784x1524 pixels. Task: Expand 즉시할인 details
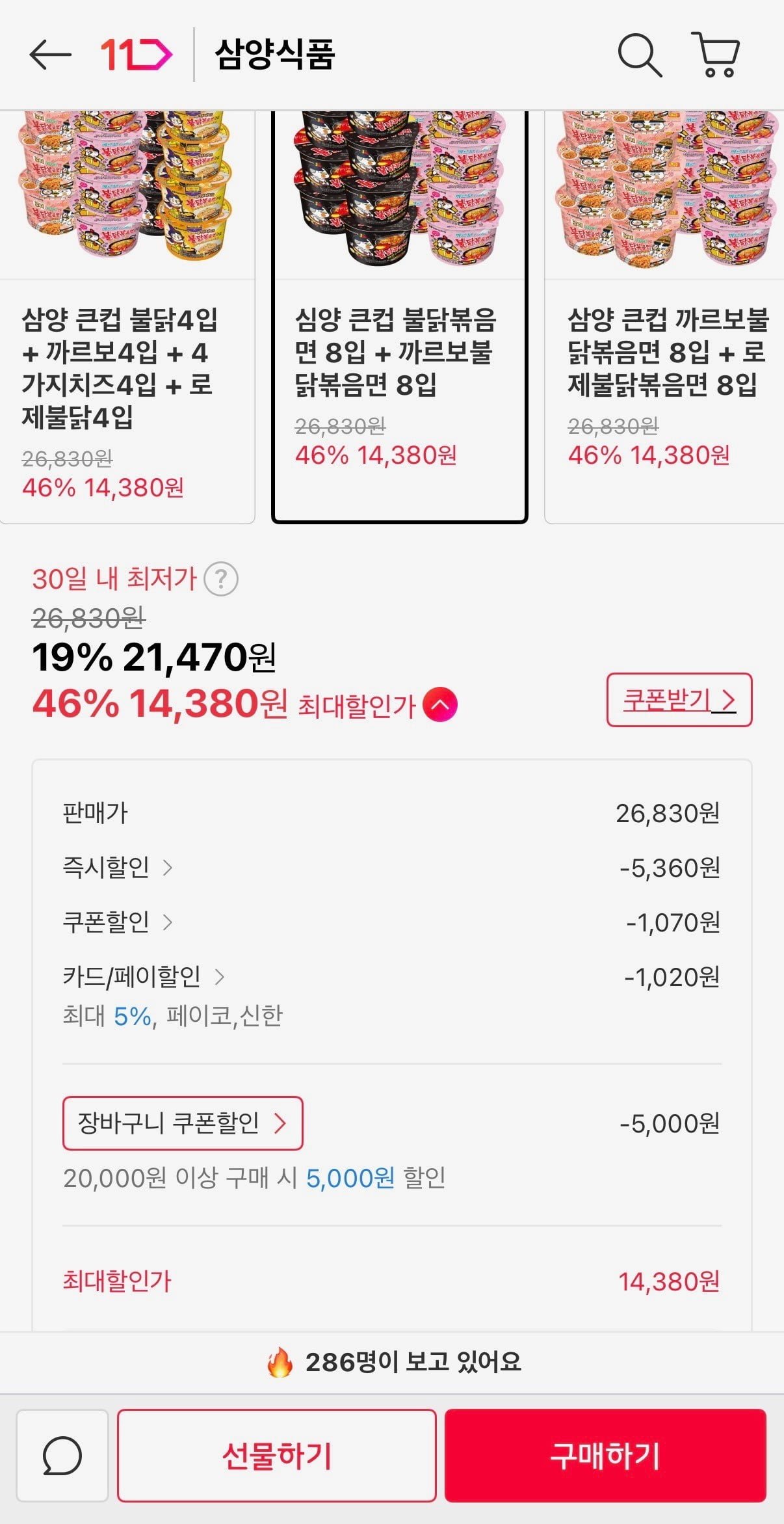pos(117,867)
